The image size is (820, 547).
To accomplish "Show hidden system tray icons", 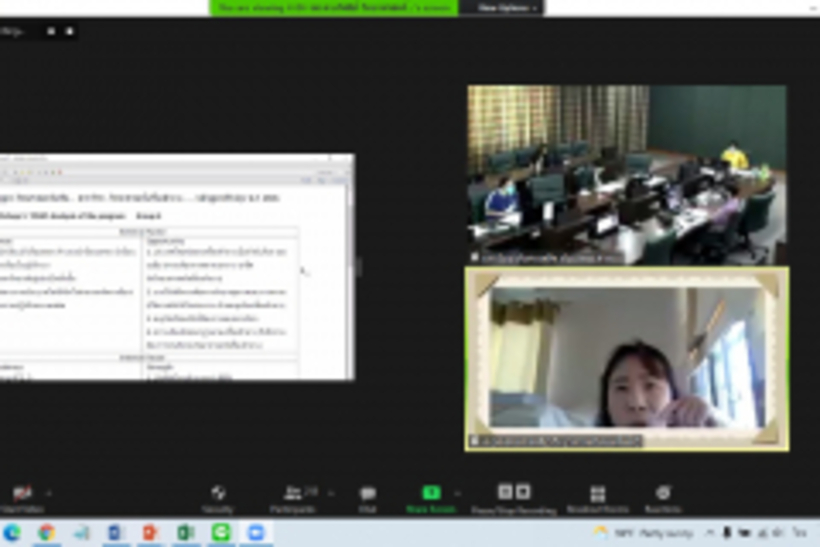I will click(x=710, y=533).
